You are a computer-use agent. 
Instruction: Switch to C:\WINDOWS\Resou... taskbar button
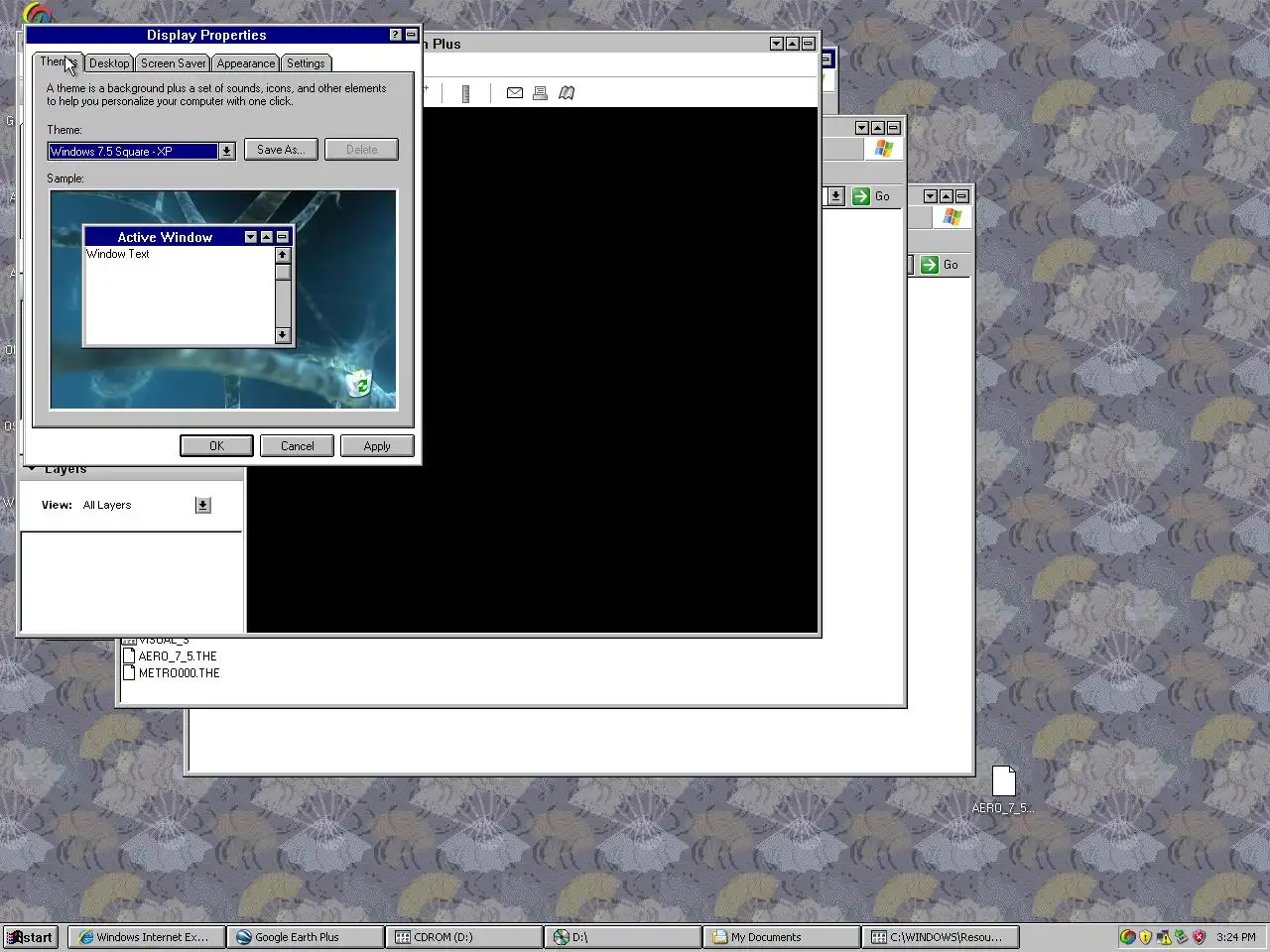pyautogui.click(x=941, y=937)
